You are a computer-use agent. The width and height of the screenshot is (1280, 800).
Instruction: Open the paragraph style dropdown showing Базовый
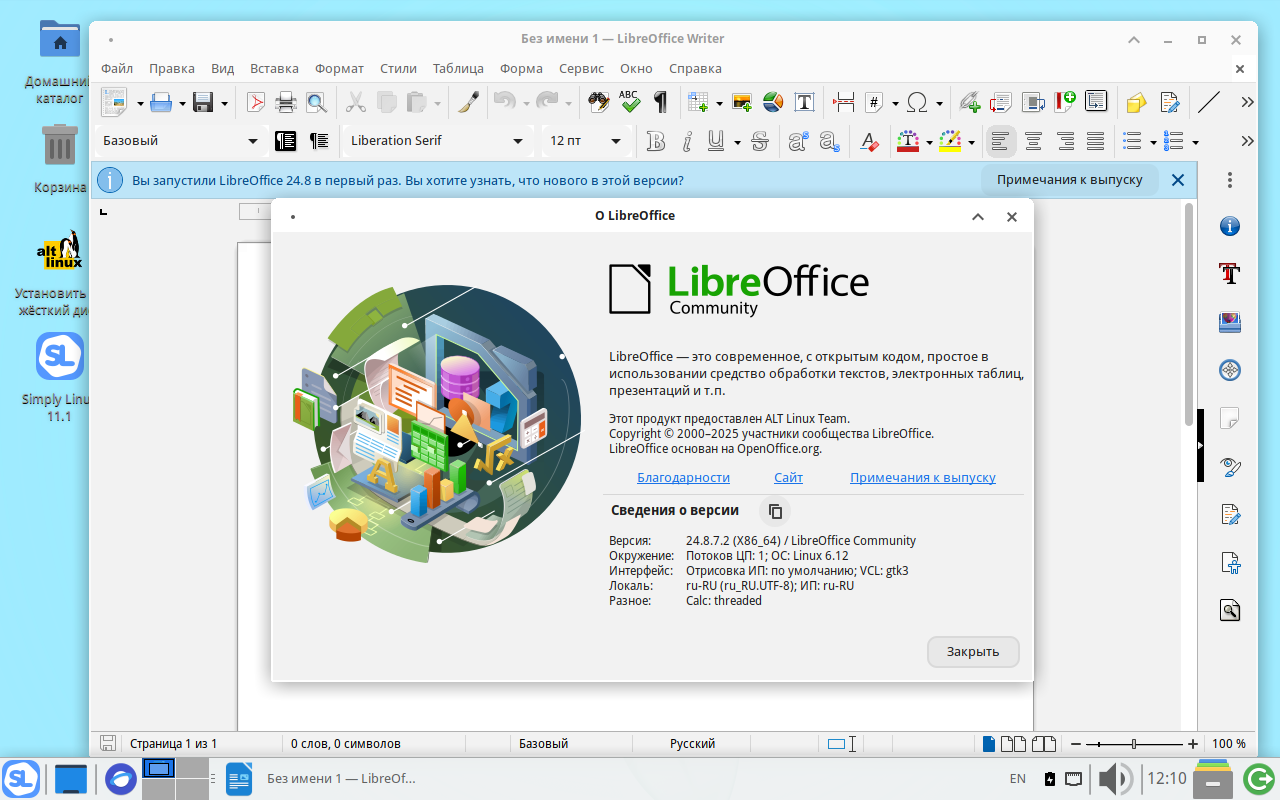[253, 140]
